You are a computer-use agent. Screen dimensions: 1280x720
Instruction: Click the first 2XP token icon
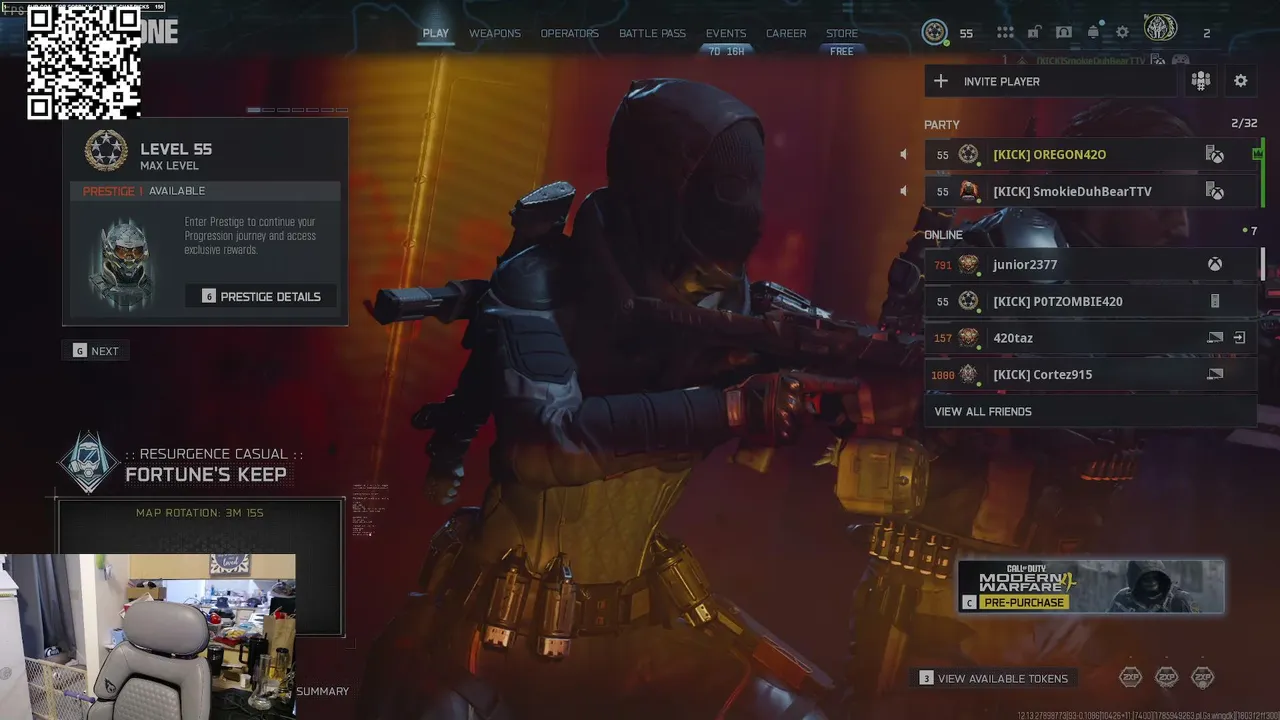coord(1130,677)
